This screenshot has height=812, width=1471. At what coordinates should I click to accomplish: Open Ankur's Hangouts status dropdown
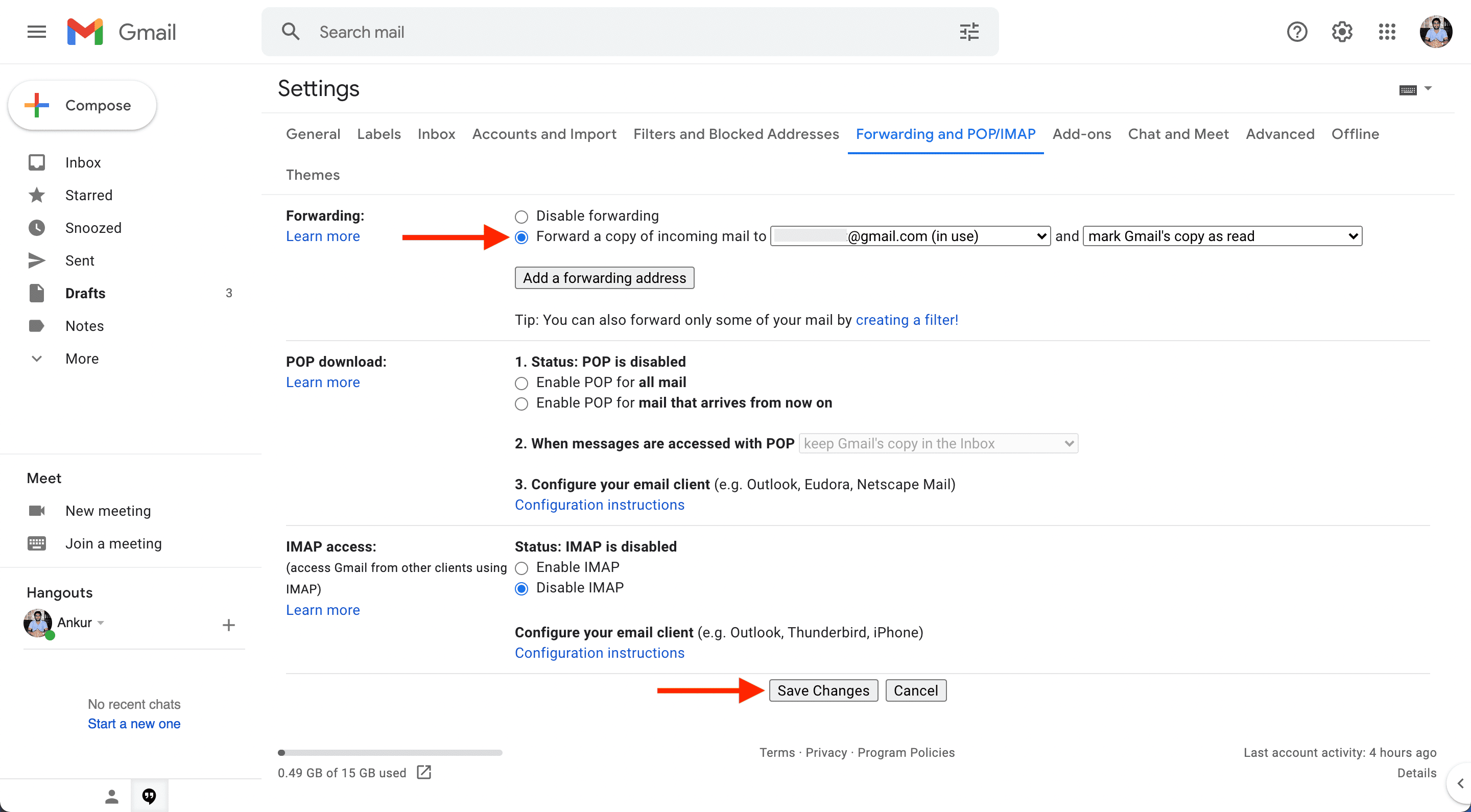(101, 623)
